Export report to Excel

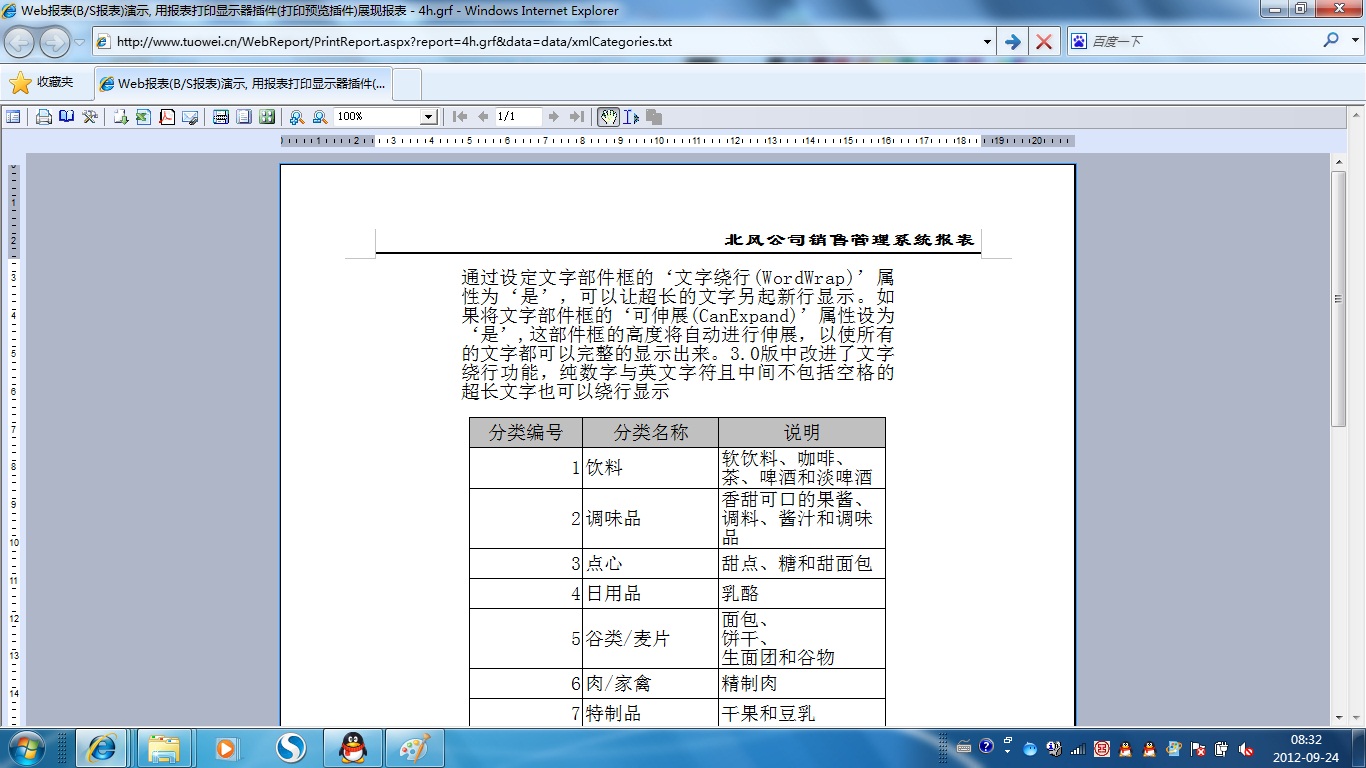[143, 117]
